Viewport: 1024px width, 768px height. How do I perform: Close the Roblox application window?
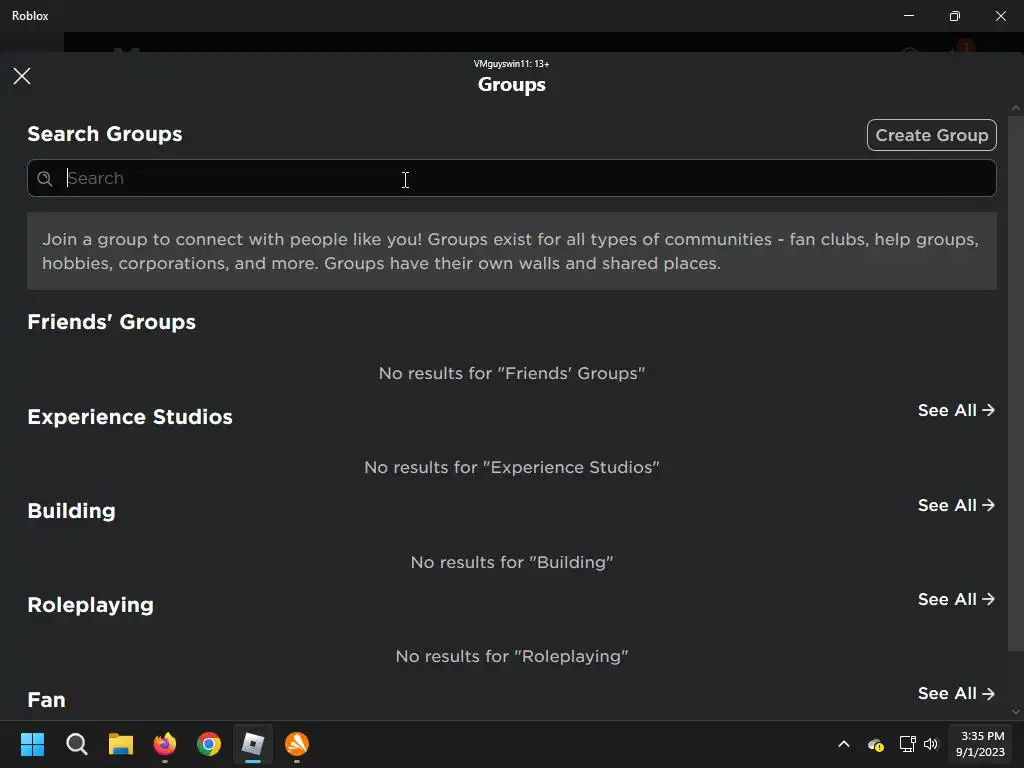tap(1000, 16)
